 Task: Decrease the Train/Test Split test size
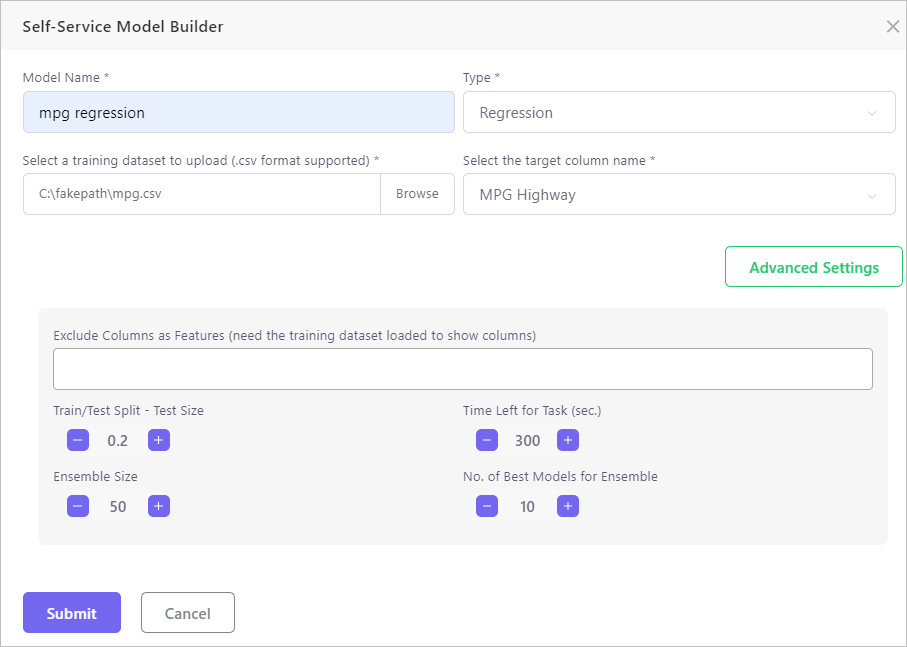[x=78, y=440]
